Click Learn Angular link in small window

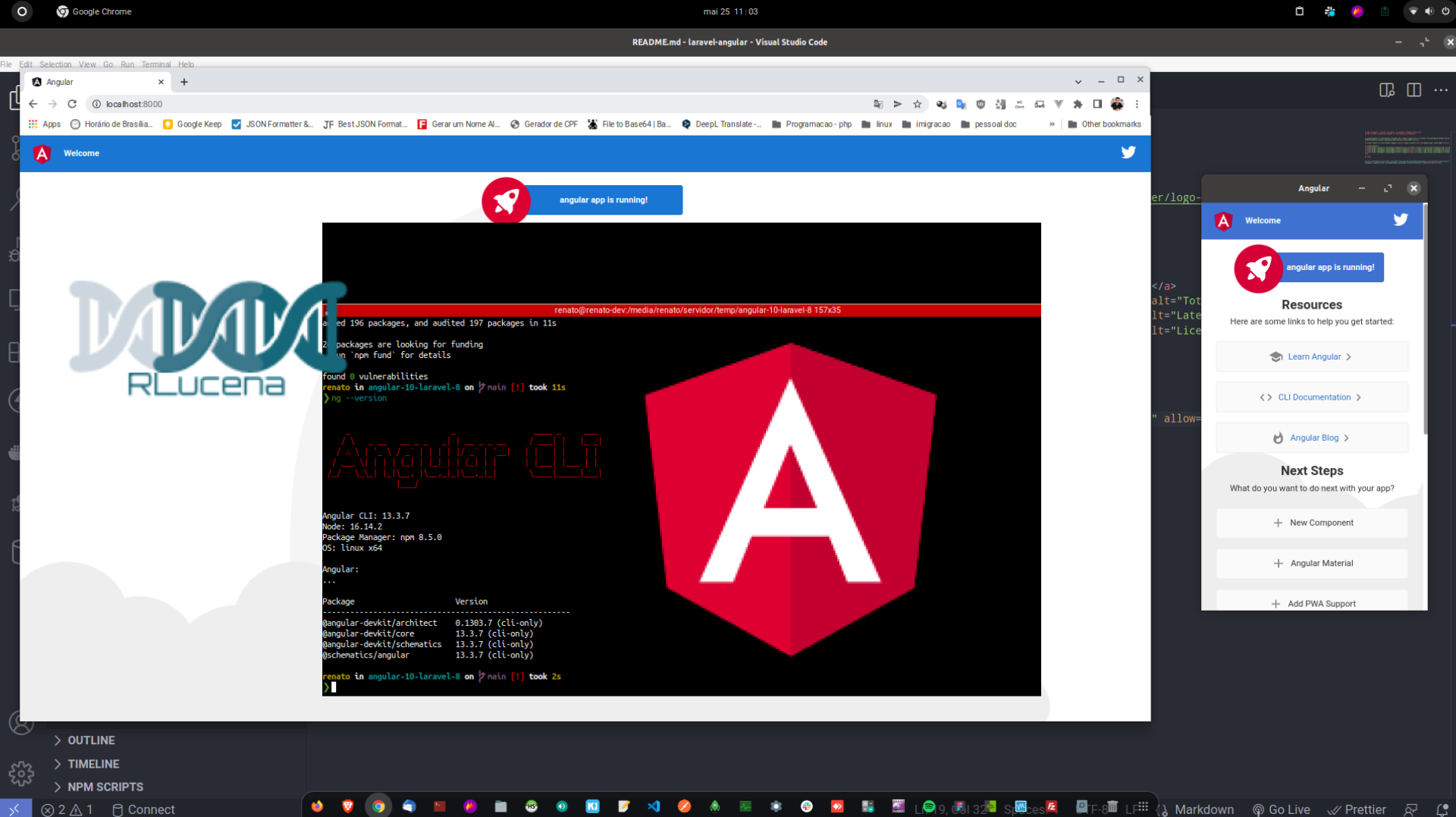1311,357
